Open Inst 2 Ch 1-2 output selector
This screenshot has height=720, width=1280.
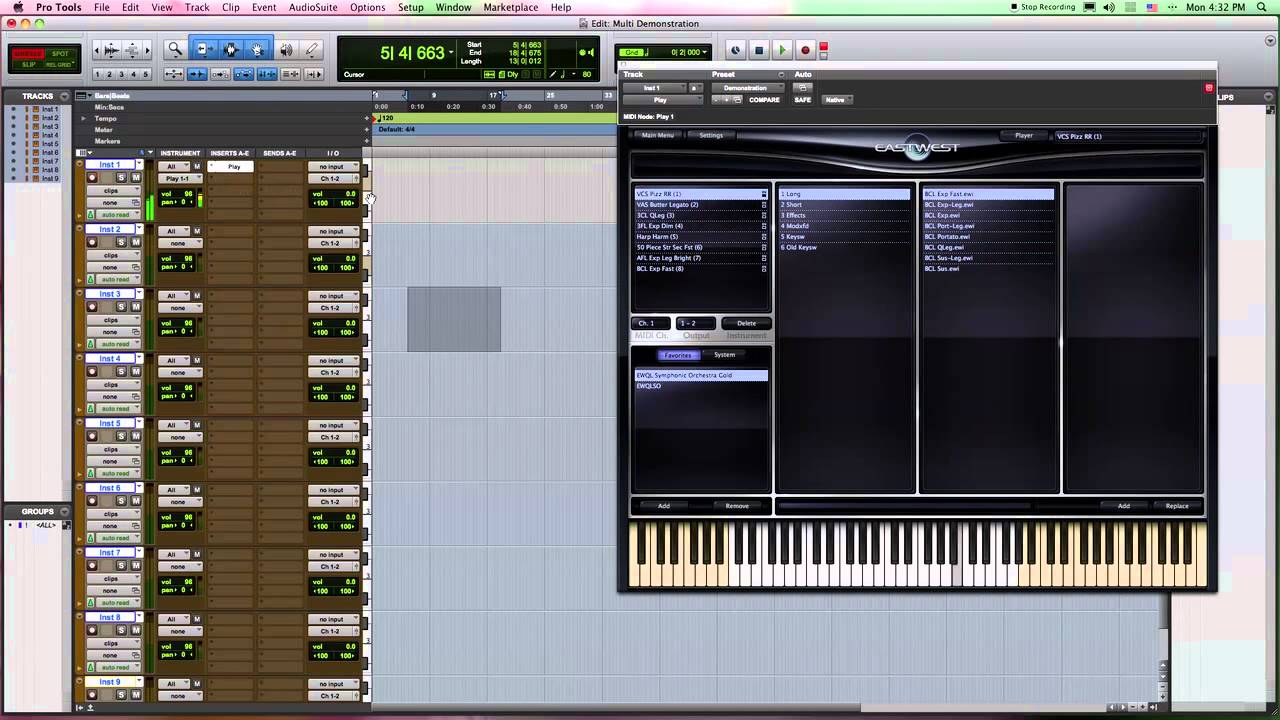[x=333, y=243]
